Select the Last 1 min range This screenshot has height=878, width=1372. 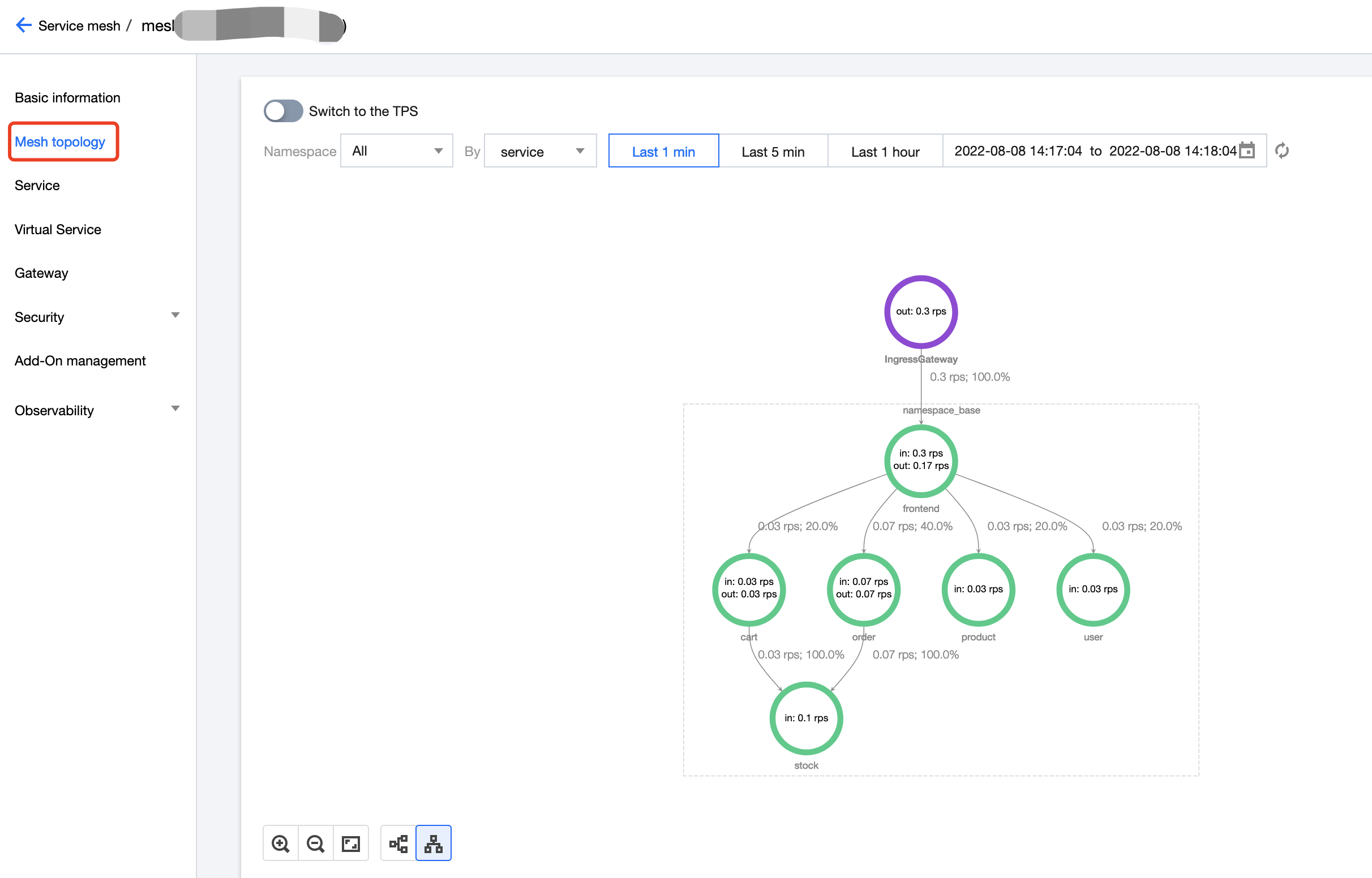tap(663, 151)
